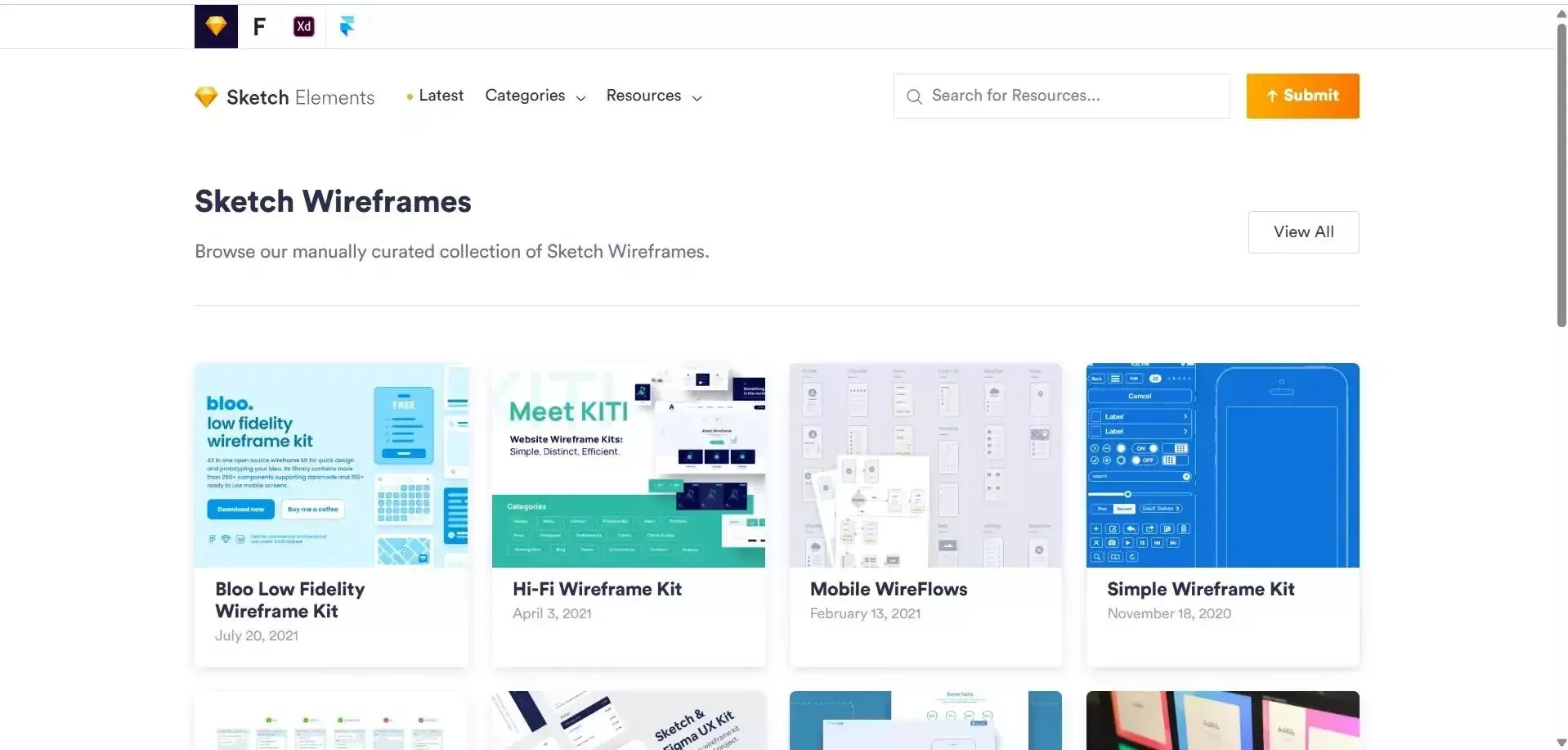1568x750 pixels.
Task: Click the search magnifier icon
Action: tap(914, 97)
